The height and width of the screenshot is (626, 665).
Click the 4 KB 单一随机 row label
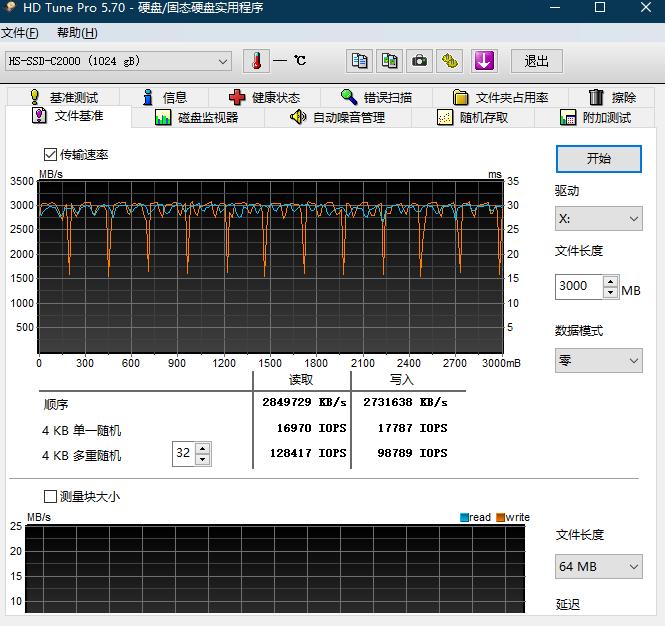[81, 430]
